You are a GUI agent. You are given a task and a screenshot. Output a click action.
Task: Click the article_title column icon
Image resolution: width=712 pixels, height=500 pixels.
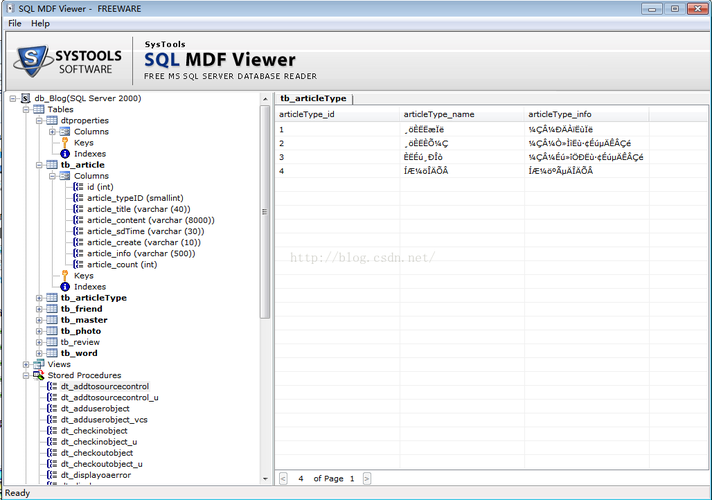point(78,209)
